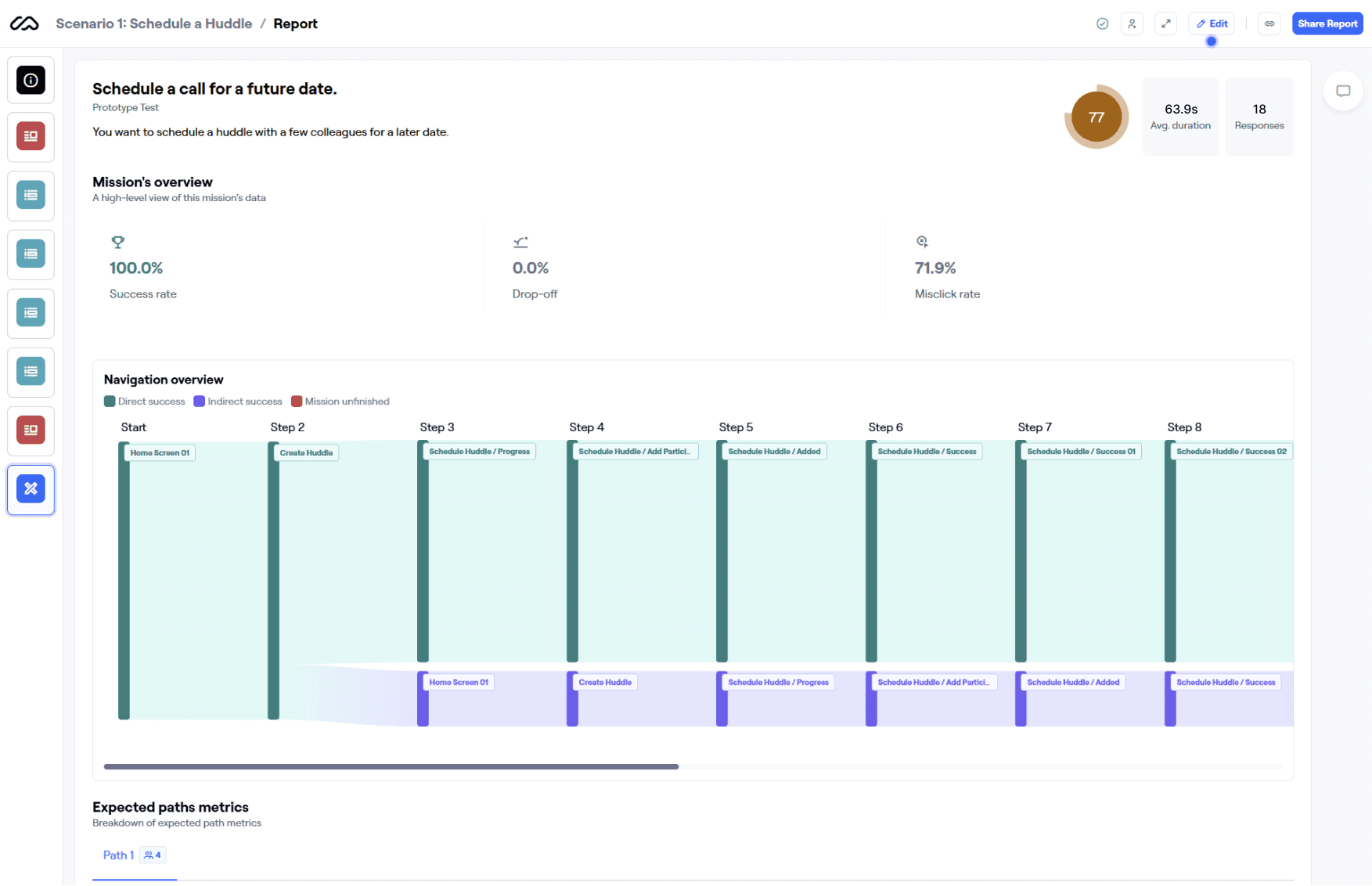This screenshot has height=886, width=1372.
Task: Open the first teal list block in sidebar
Action: 31,195
